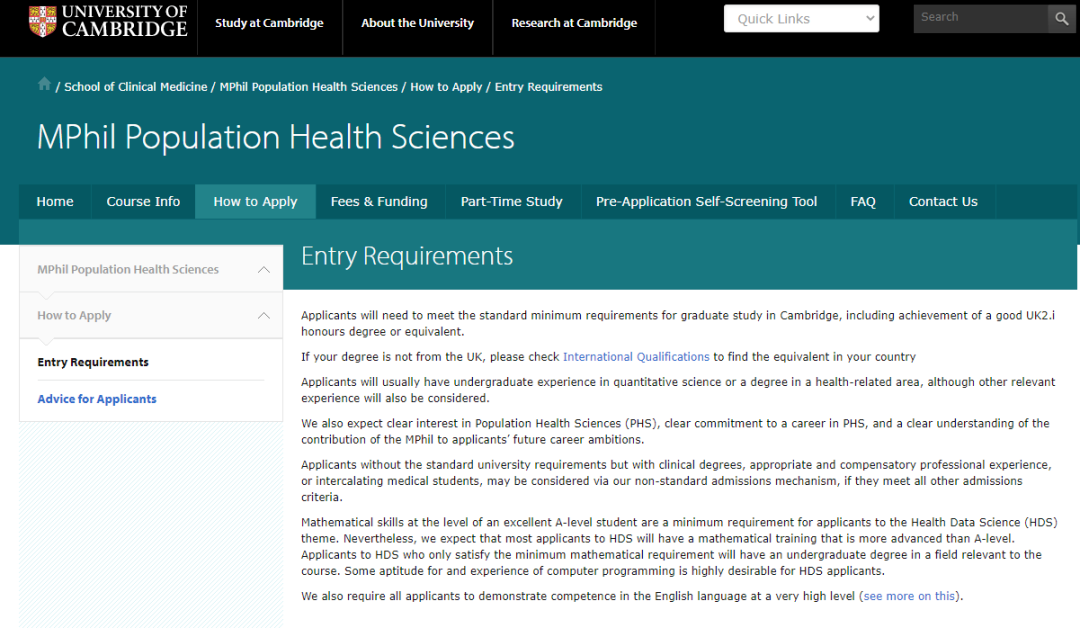
Task: Open the International Qualifications link
Action: tap(636, 357)
